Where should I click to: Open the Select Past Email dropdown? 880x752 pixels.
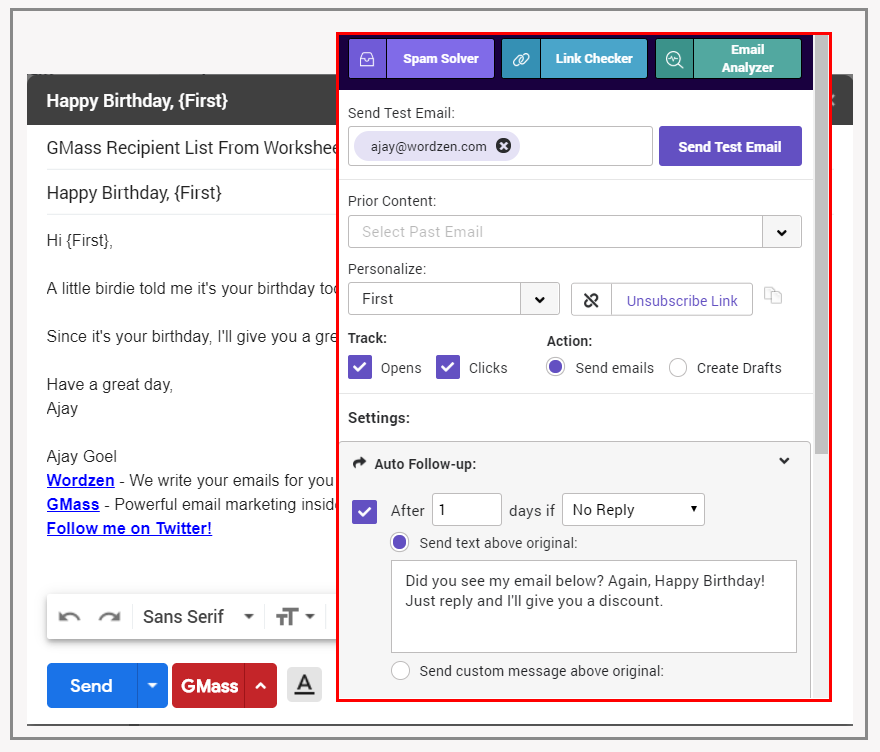click(x=781, y=232)
